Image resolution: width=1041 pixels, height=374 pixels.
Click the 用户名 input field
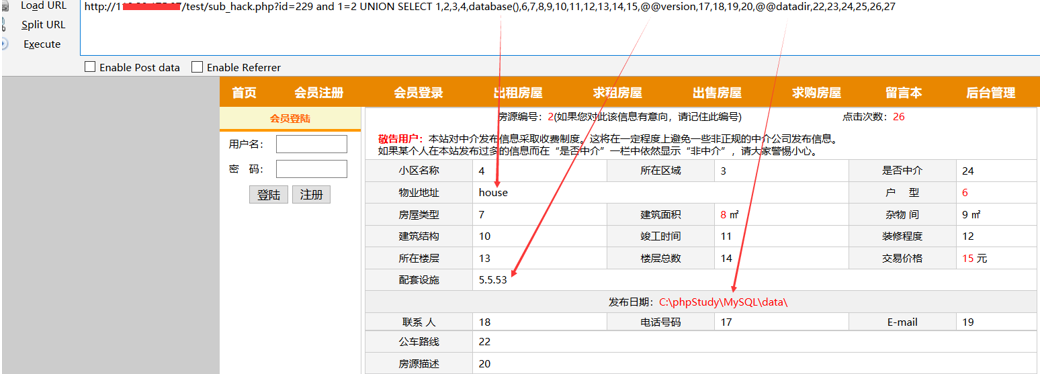coord(311,144)
